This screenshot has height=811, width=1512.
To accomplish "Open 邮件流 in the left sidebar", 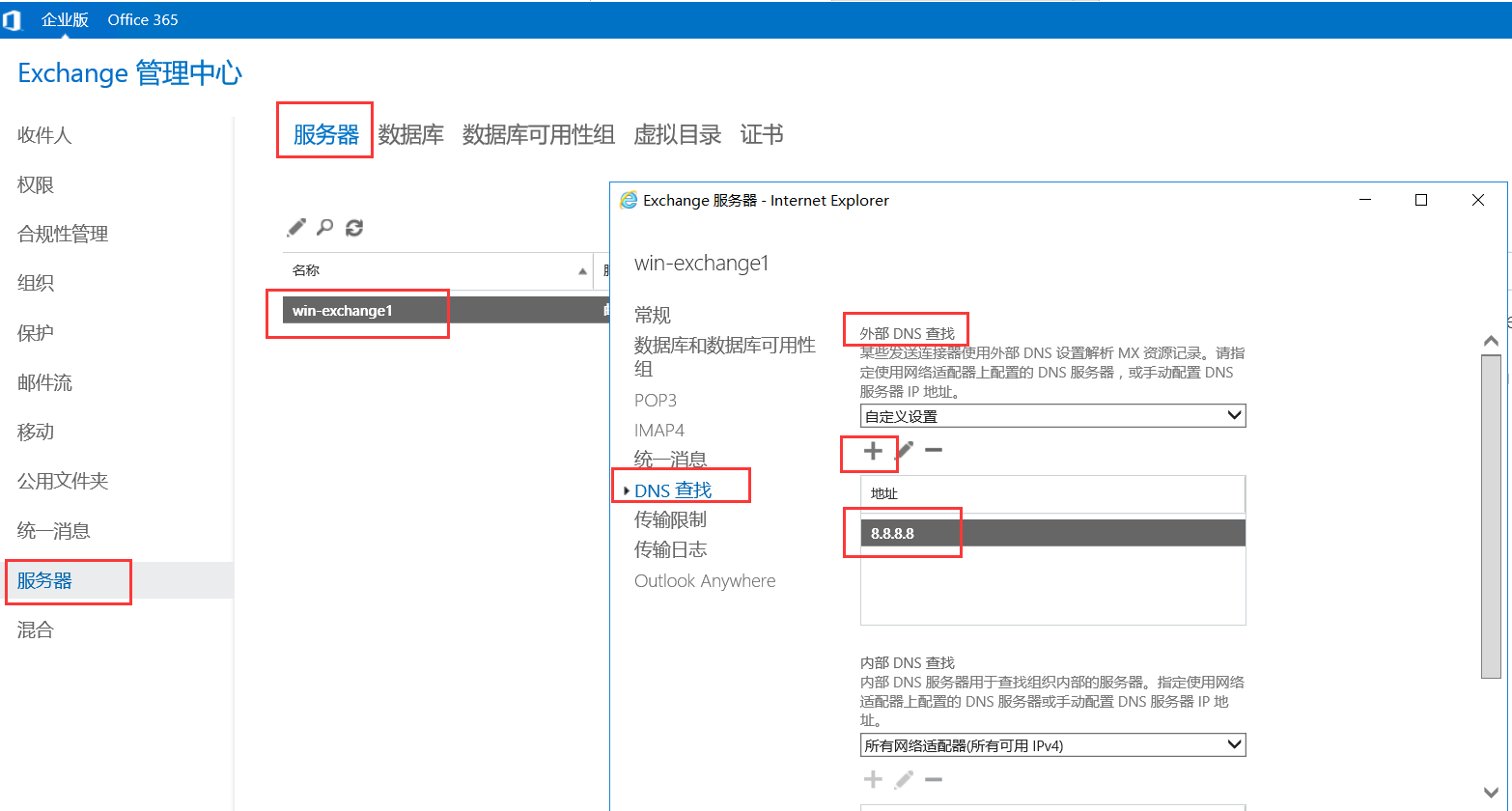I will 43,382.
